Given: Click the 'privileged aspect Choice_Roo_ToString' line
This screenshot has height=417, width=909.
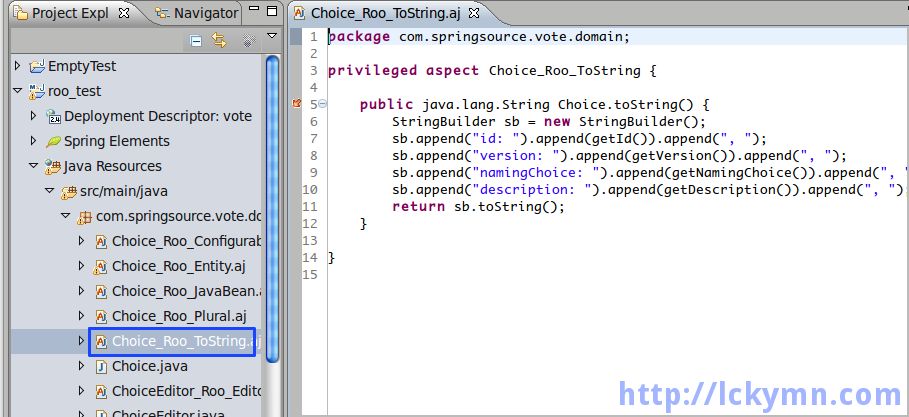Looking at the screenshot, I should (492, 71).
